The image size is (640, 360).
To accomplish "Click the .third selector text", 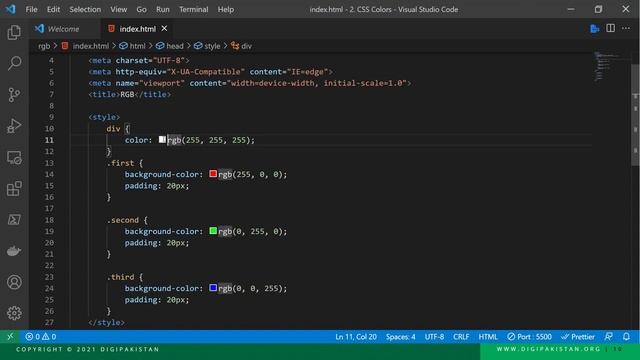I will (x=120, y=277).
